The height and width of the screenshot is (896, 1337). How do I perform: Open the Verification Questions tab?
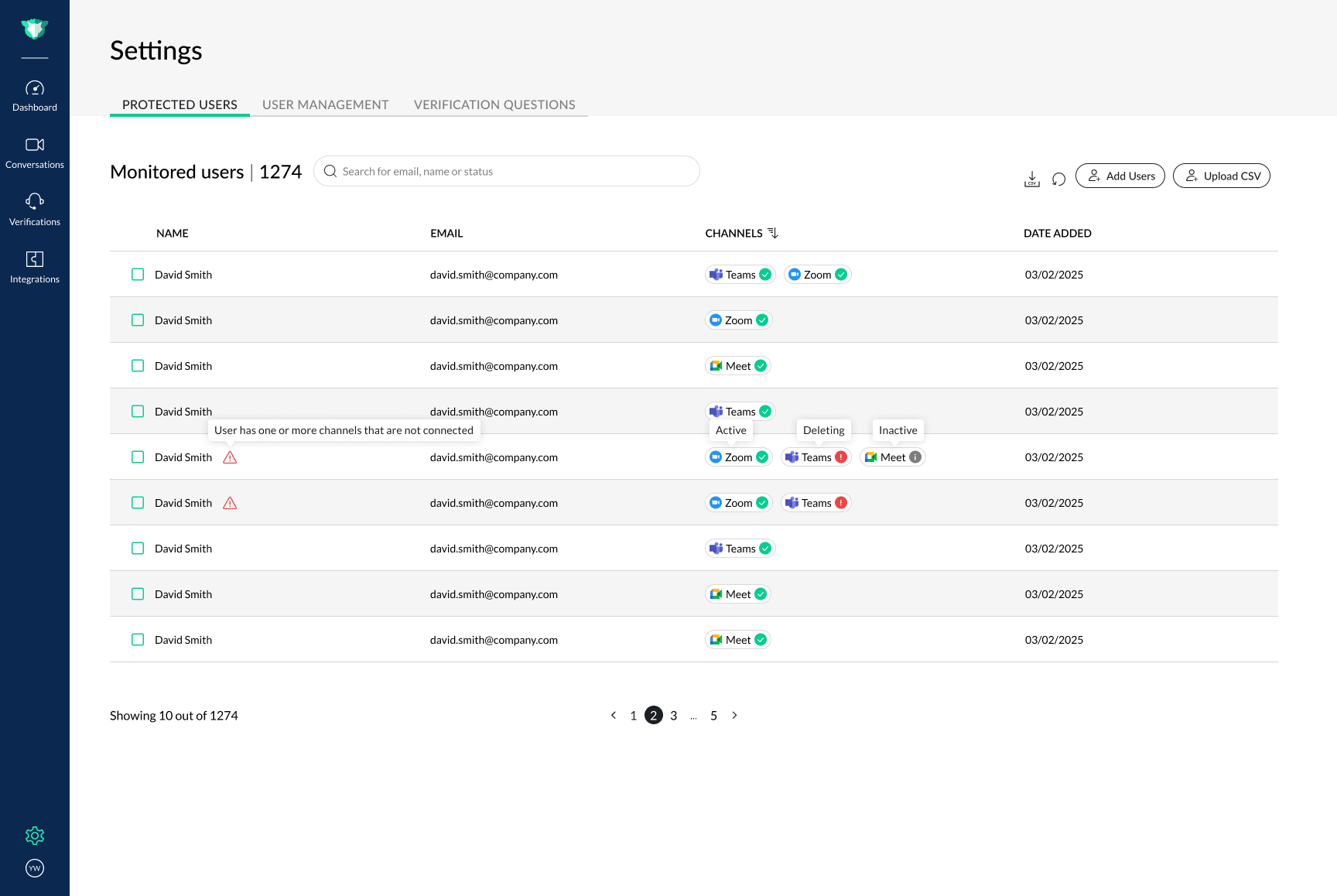pyautogui.click(x=494, y=104)
